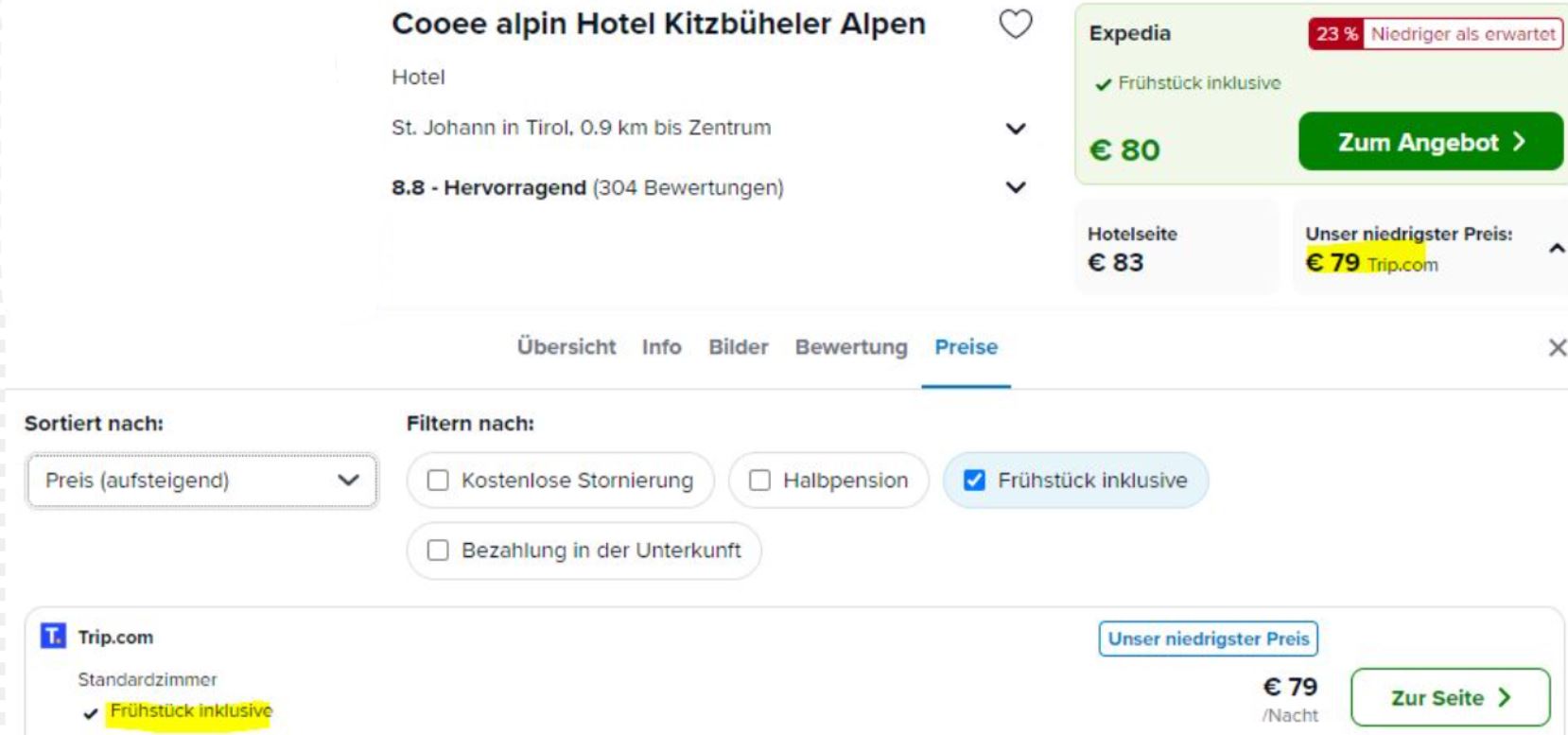Tick Kostenlose Stornierung filter checkbox
This screenshot has width=1568, height=735.
click(438, 481)
